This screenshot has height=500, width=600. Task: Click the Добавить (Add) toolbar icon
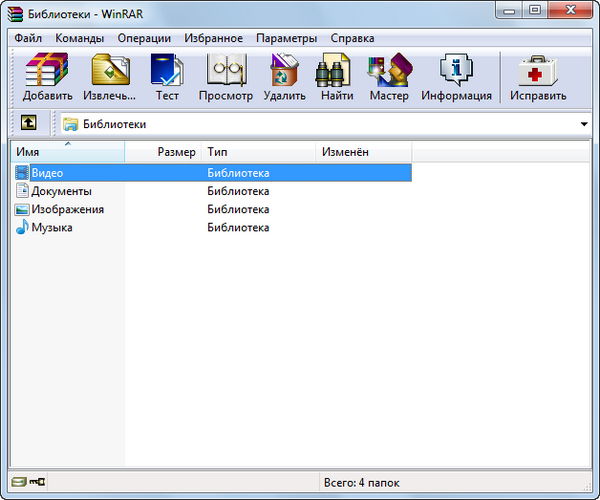[x=47, y=77]
